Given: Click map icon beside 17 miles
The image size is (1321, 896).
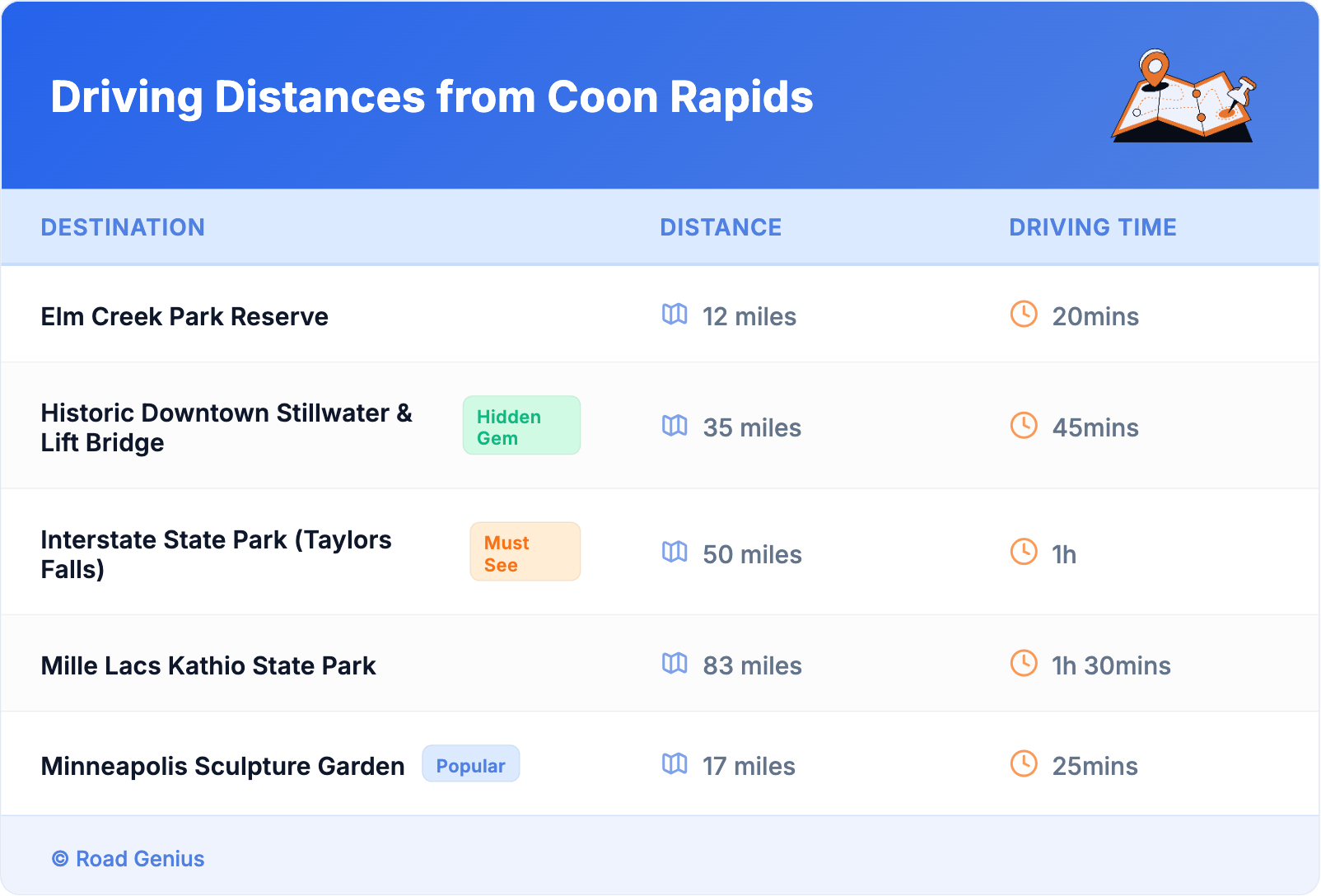Looking at the screenshot, I should point(675,764).
